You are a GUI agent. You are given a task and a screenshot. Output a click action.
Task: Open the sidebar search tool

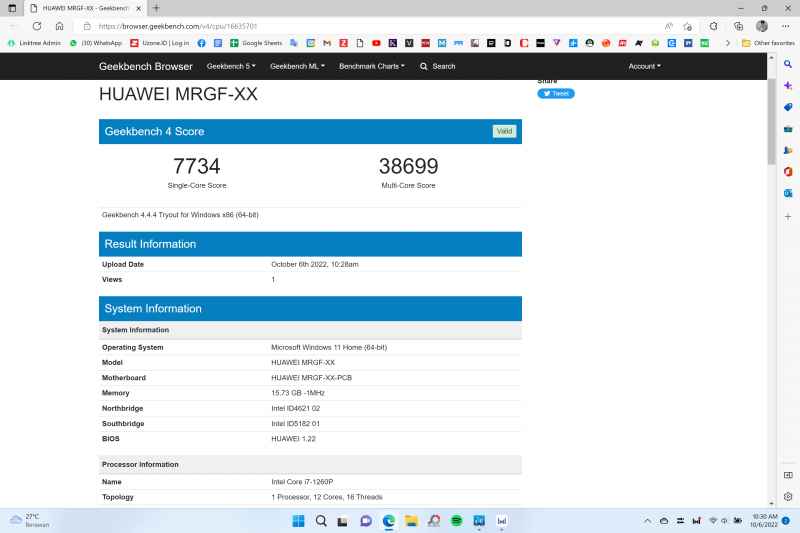[x=788, y=64]
